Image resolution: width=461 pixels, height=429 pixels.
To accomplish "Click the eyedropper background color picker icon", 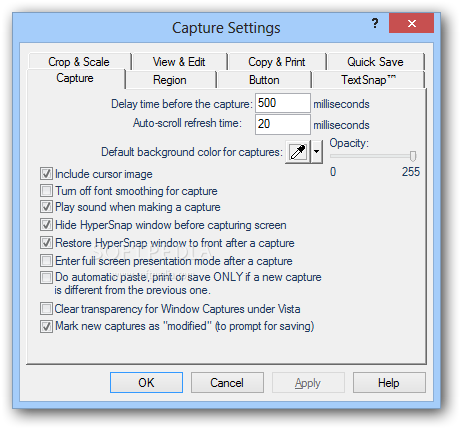I will pos(298,152).
